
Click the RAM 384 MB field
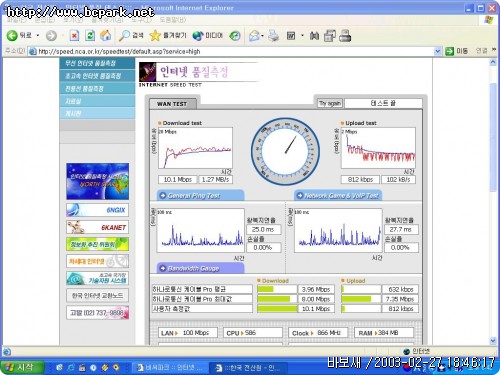click(384, 333)
